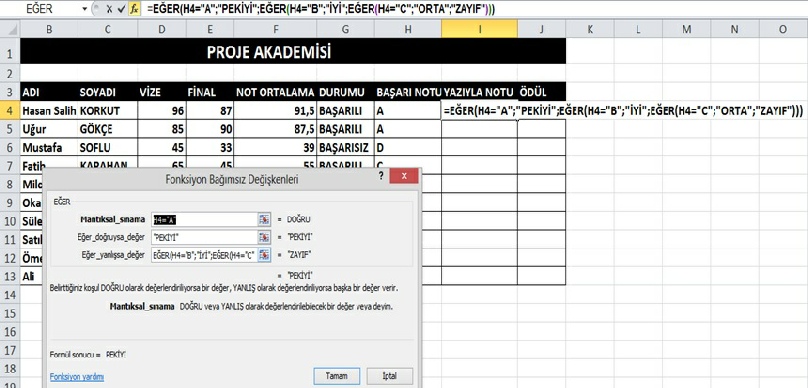Screen dimensions: 808x388
Task: Click the cell with value 91,5
Action: [x=276, y=110]
